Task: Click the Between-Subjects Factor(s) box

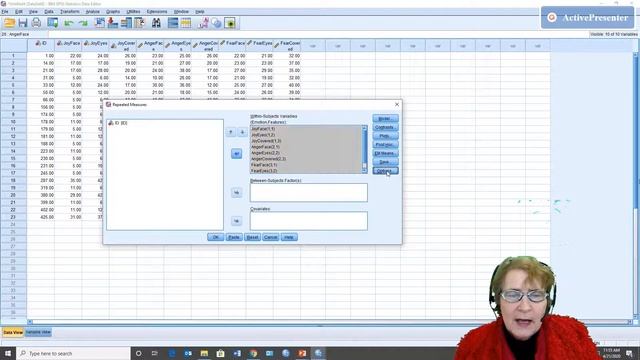Action: 309,193
